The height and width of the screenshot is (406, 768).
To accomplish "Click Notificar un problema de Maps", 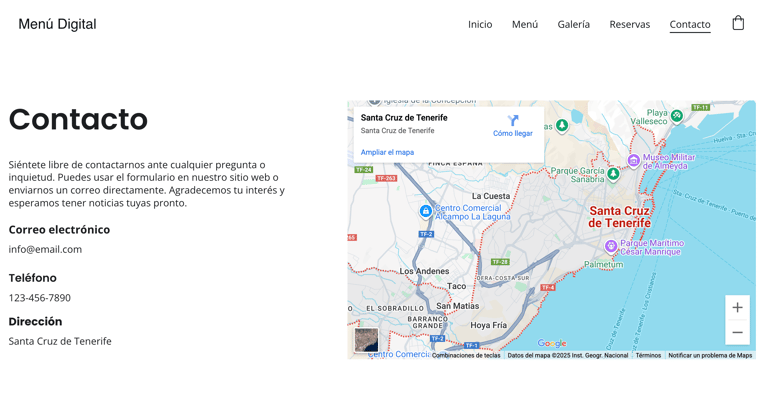I will [x=710, y=356].
